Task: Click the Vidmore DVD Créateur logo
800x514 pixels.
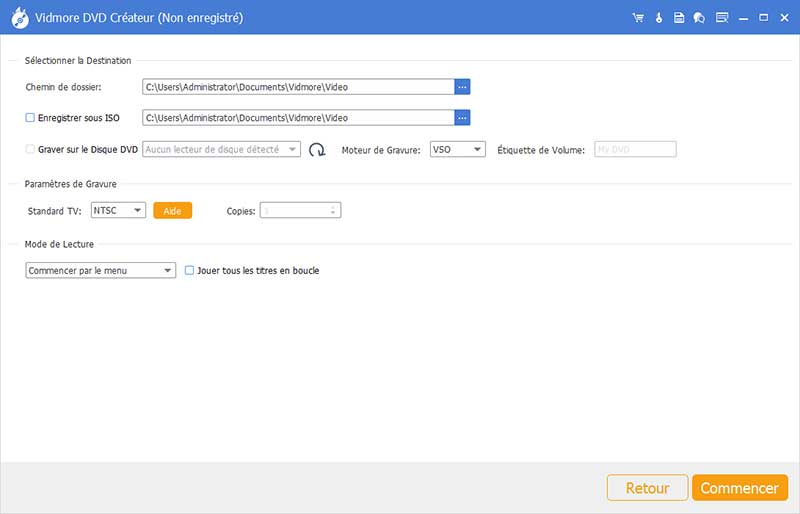Action: click(17, 18)
